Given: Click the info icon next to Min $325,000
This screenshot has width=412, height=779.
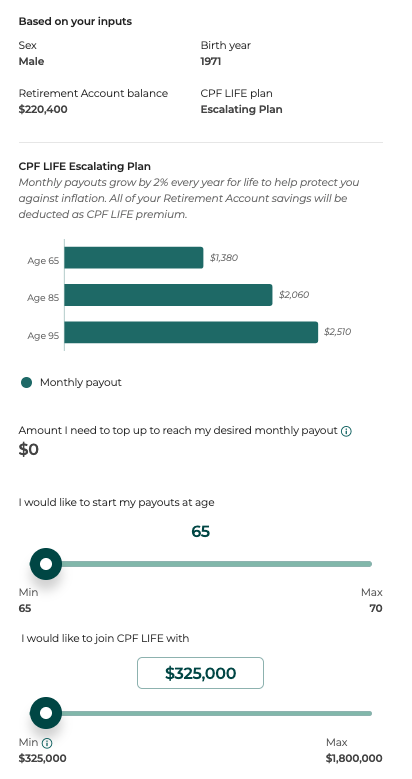Looking at the screenshot, I should 47,743.
